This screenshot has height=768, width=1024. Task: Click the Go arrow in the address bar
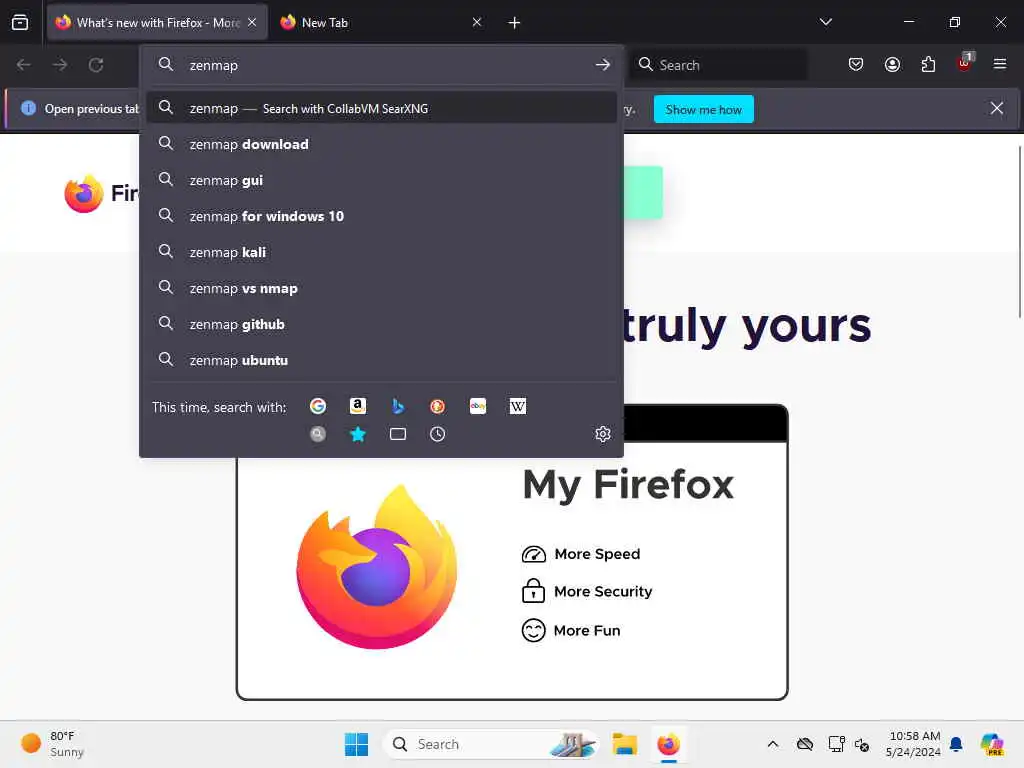(603, 65)
